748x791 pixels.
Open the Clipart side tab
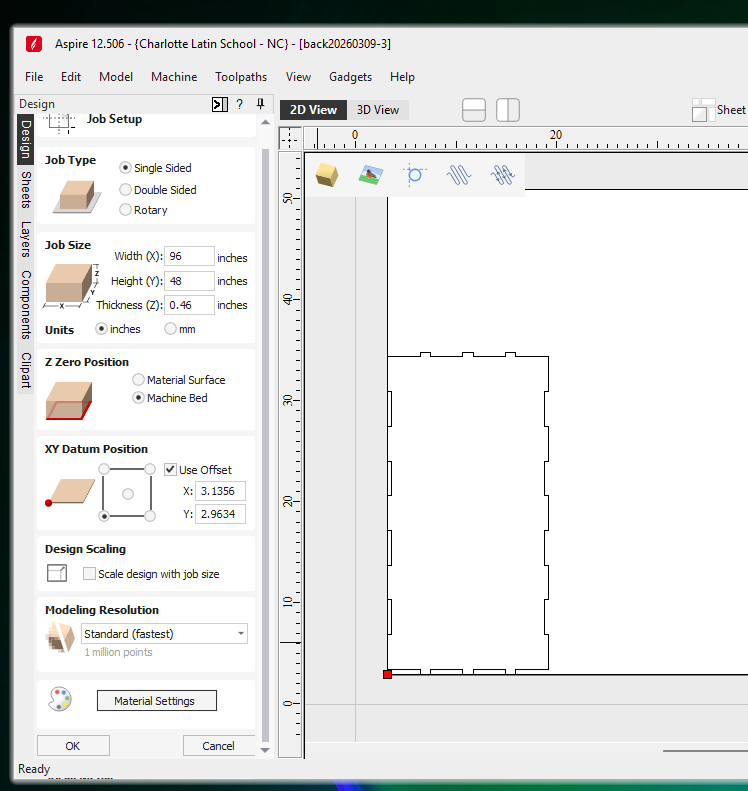26,370
